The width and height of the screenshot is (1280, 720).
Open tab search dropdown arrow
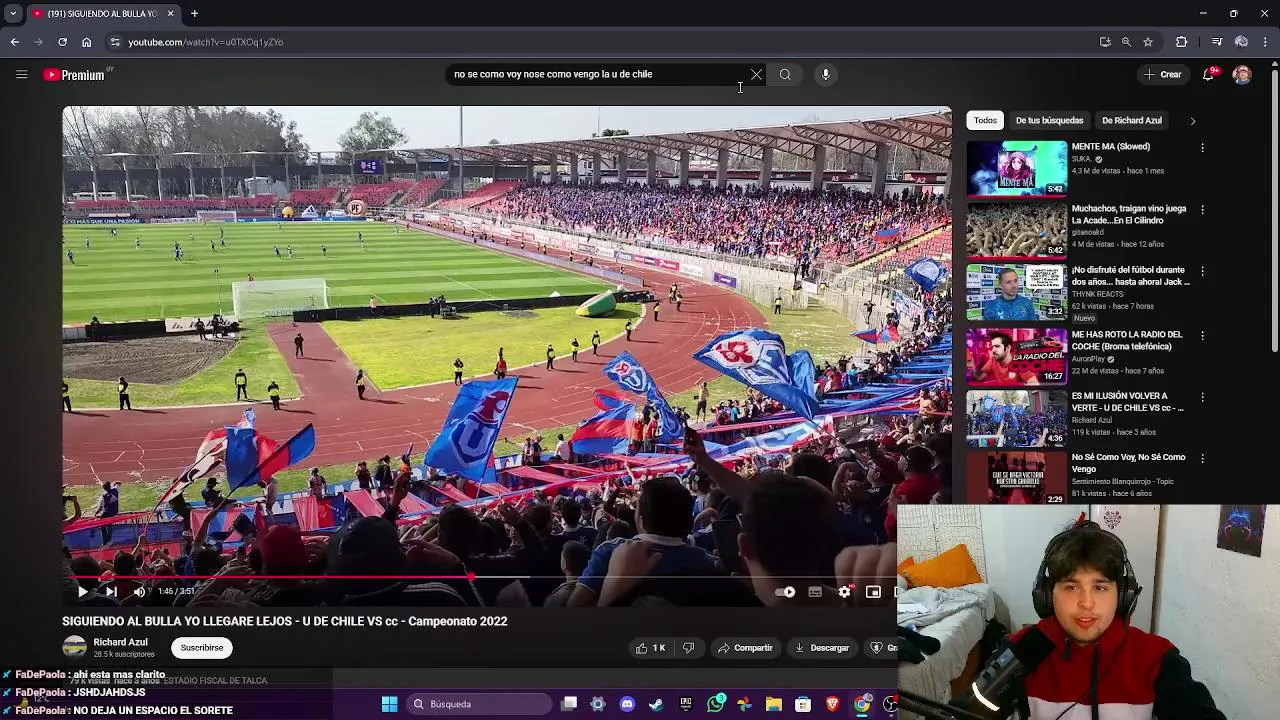pos(13,13)
